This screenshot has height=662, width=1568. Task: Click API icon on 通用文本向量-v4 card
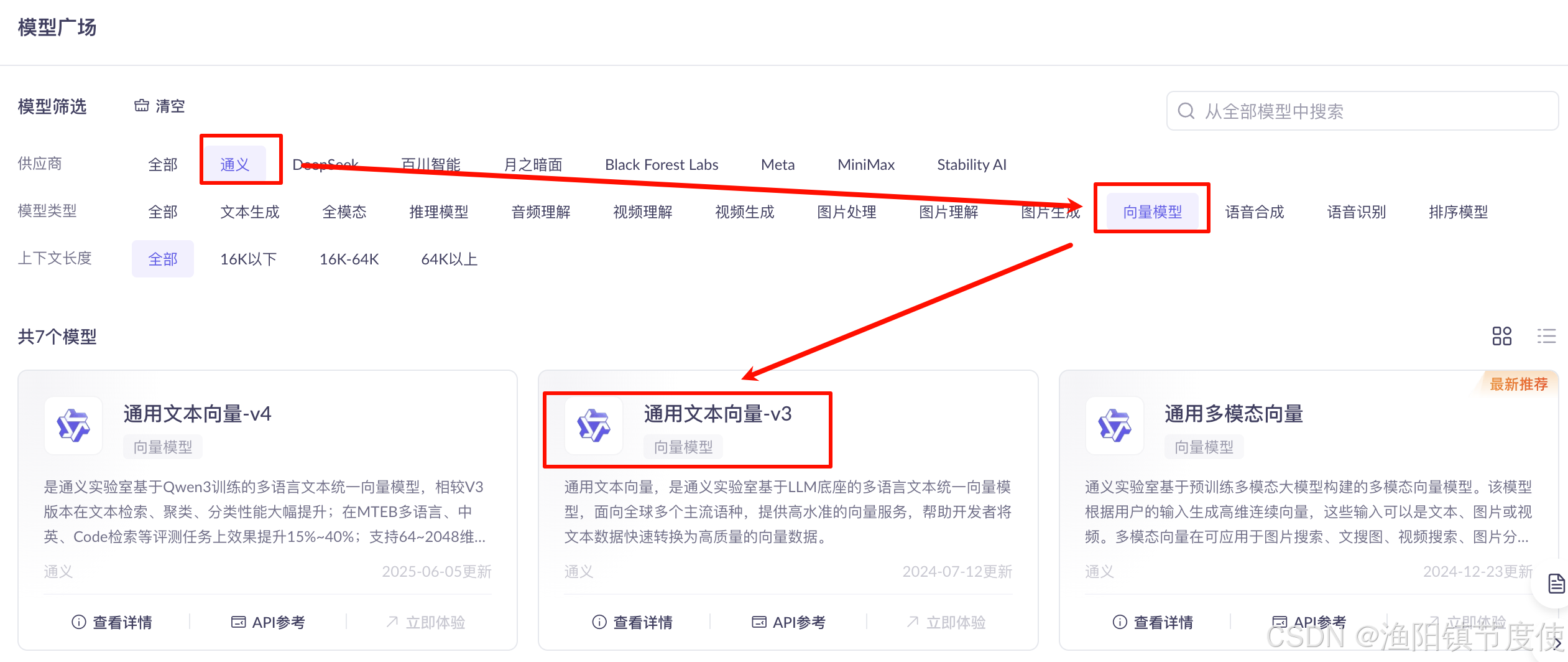pos(238,622)
